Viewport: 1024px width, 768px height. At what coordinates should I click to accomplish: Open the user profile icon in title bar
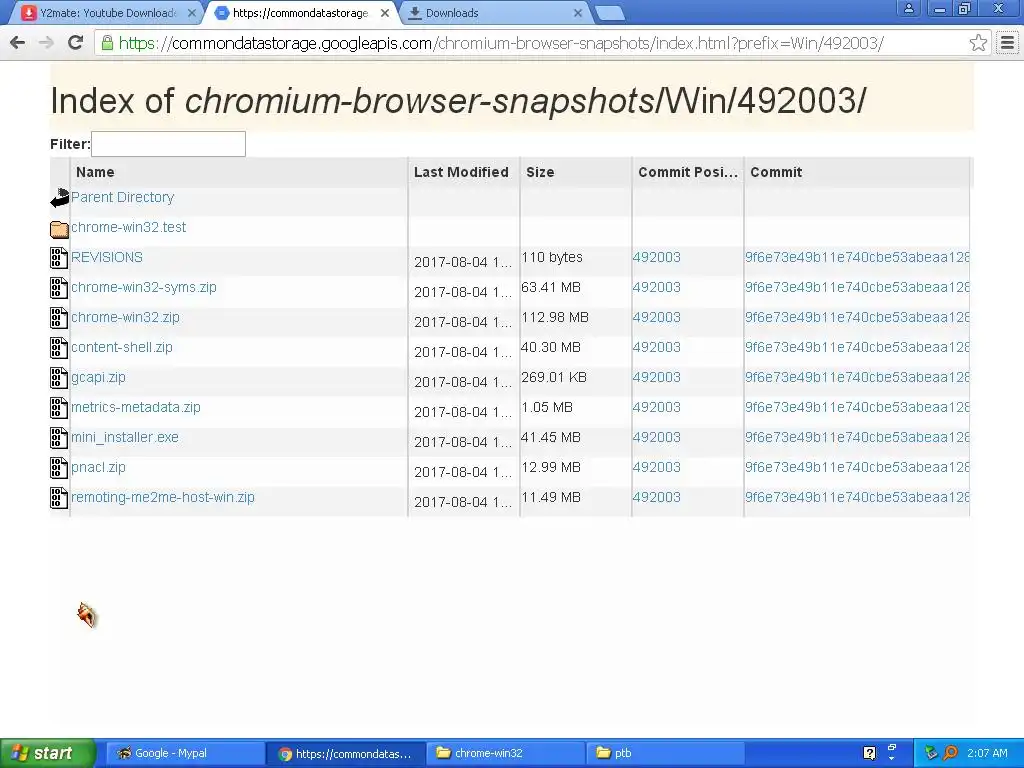908,8
